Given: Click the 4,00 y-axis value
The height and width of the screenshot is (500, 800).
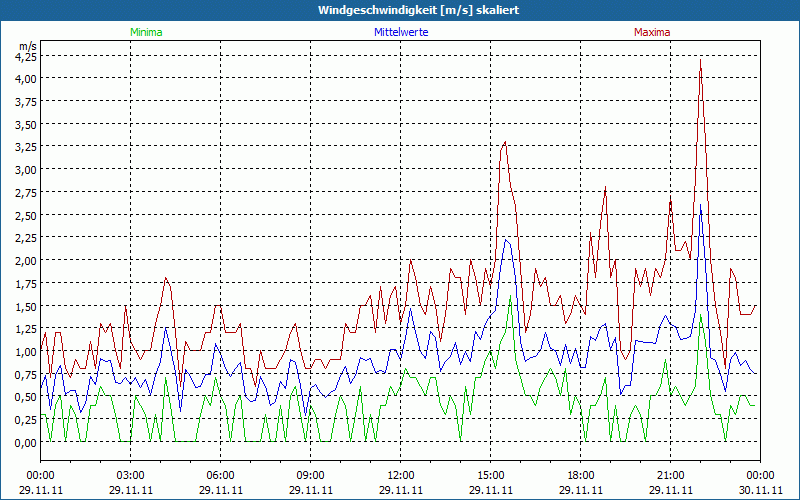Looking at the screenshot, I should (26, 79).
